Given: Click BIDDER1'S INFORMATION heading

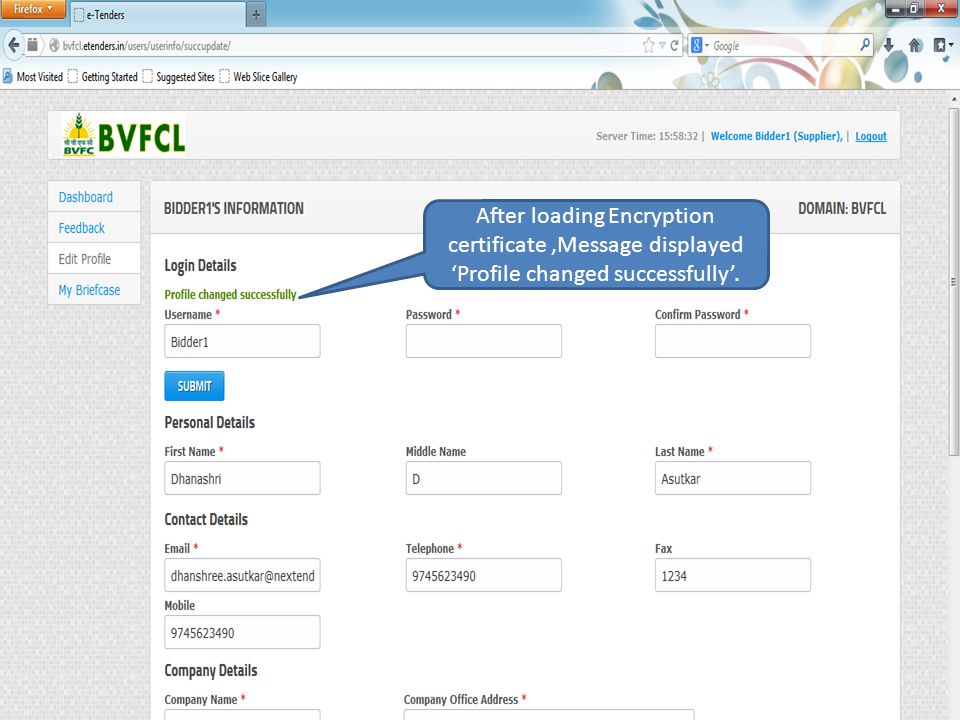Looking at the screenshot, I should point(234,208).
